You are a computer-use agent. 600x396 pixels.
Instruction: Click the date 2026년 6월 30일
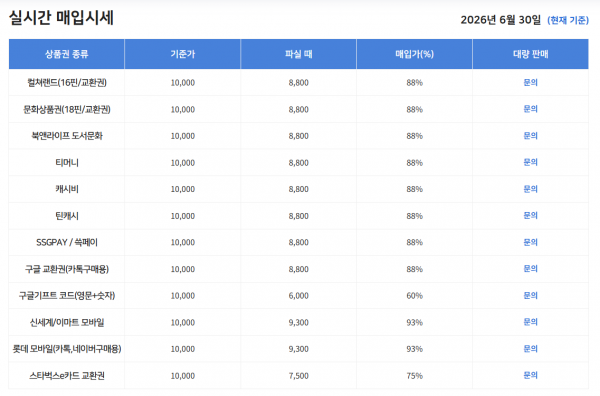[x=501, y=20]
